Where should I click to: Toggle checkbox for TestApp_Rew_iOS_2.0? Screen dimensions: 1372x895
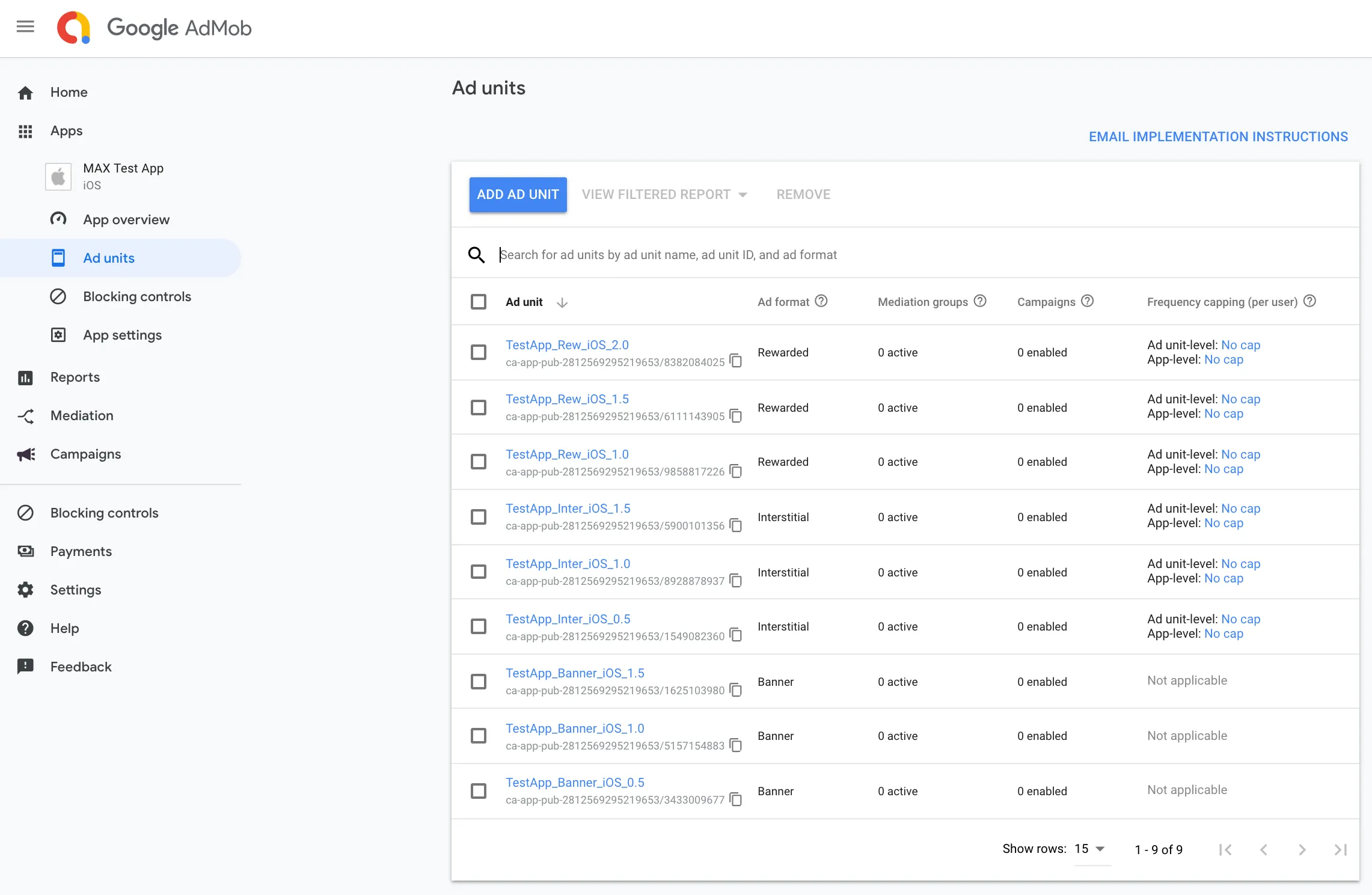pos(479,352)
